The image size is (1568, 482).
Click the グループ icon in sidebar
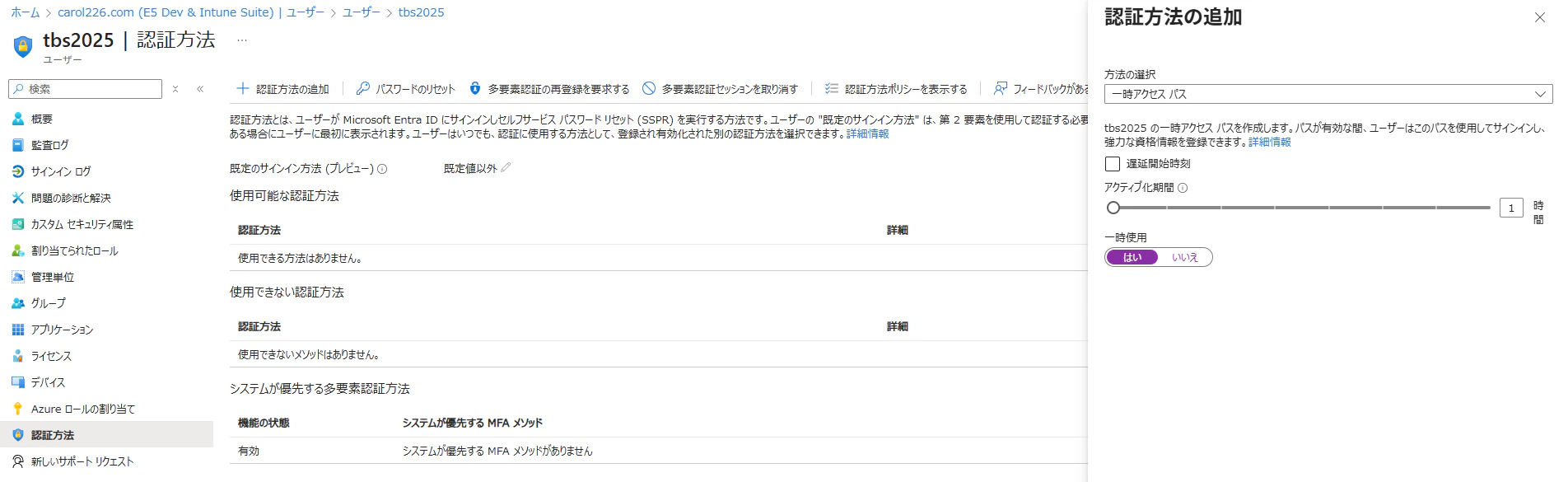[x=18, y=303]
